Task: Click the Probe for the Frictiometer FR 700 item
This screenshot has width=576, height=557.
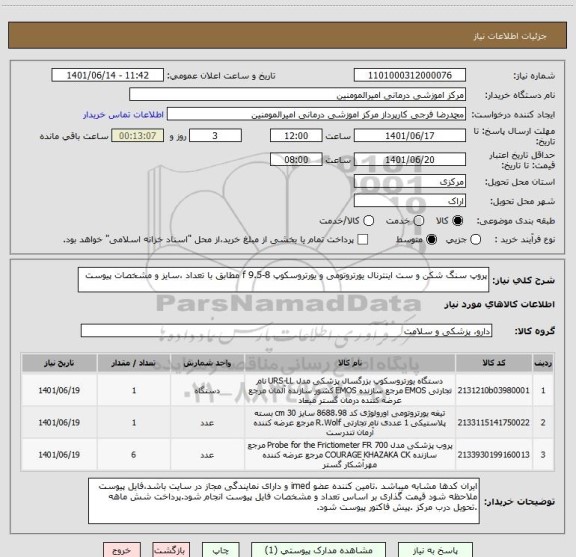Action: pyautogui.click(x=350, y=454)
